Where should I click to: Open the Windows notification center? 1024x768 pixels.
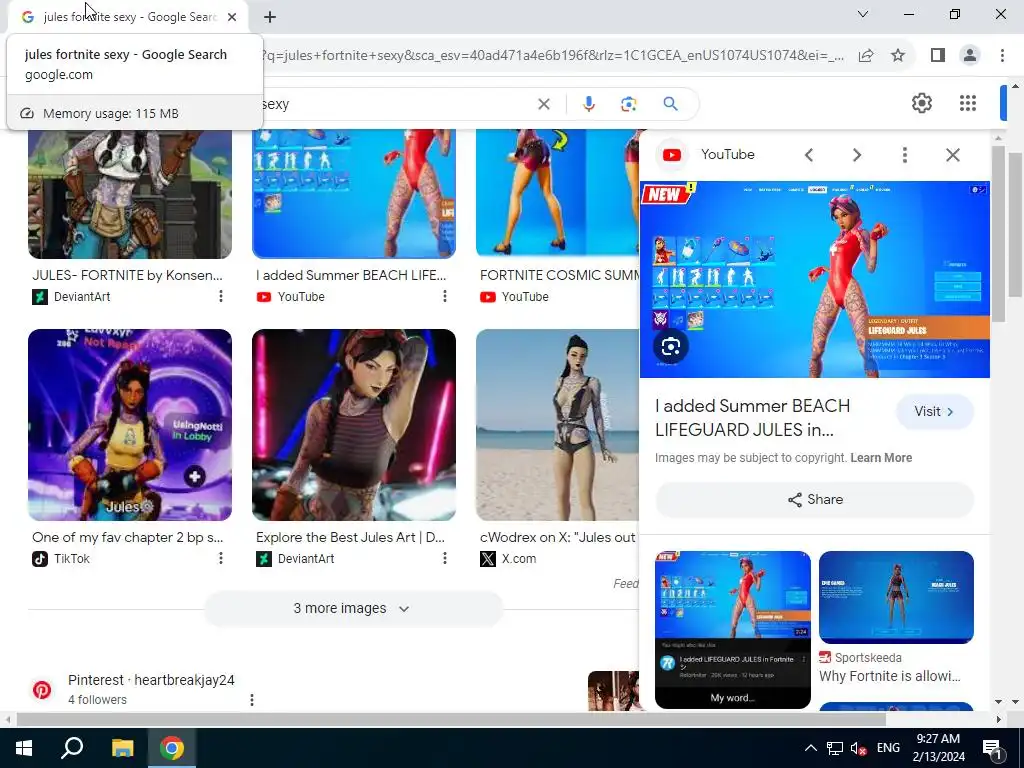(992, 749)
